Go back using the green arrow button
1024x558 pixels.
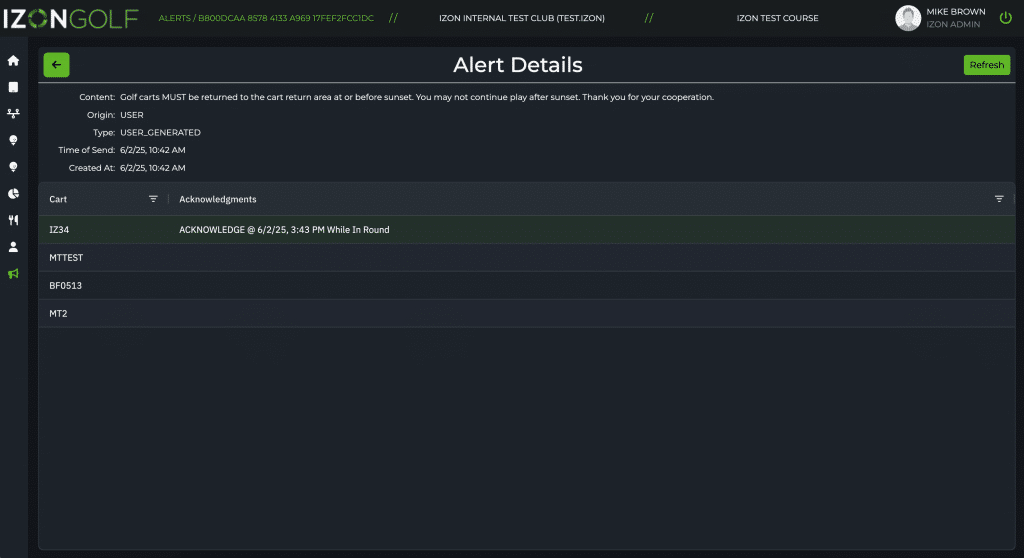point(56,65)
